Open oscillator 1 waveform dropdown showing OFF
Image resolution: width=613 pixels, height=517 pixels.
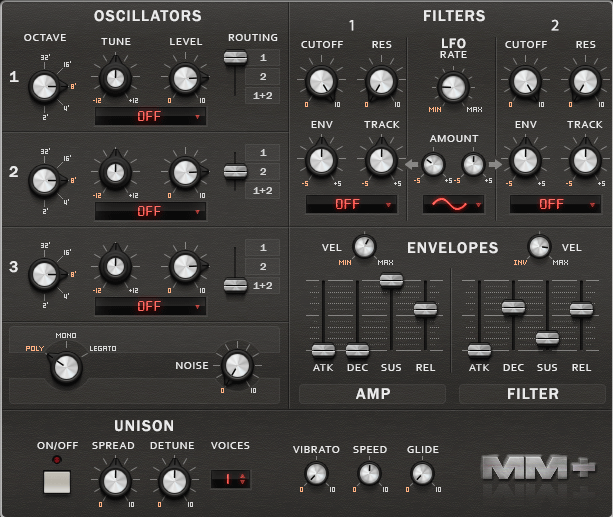click(x=151, y=116)
